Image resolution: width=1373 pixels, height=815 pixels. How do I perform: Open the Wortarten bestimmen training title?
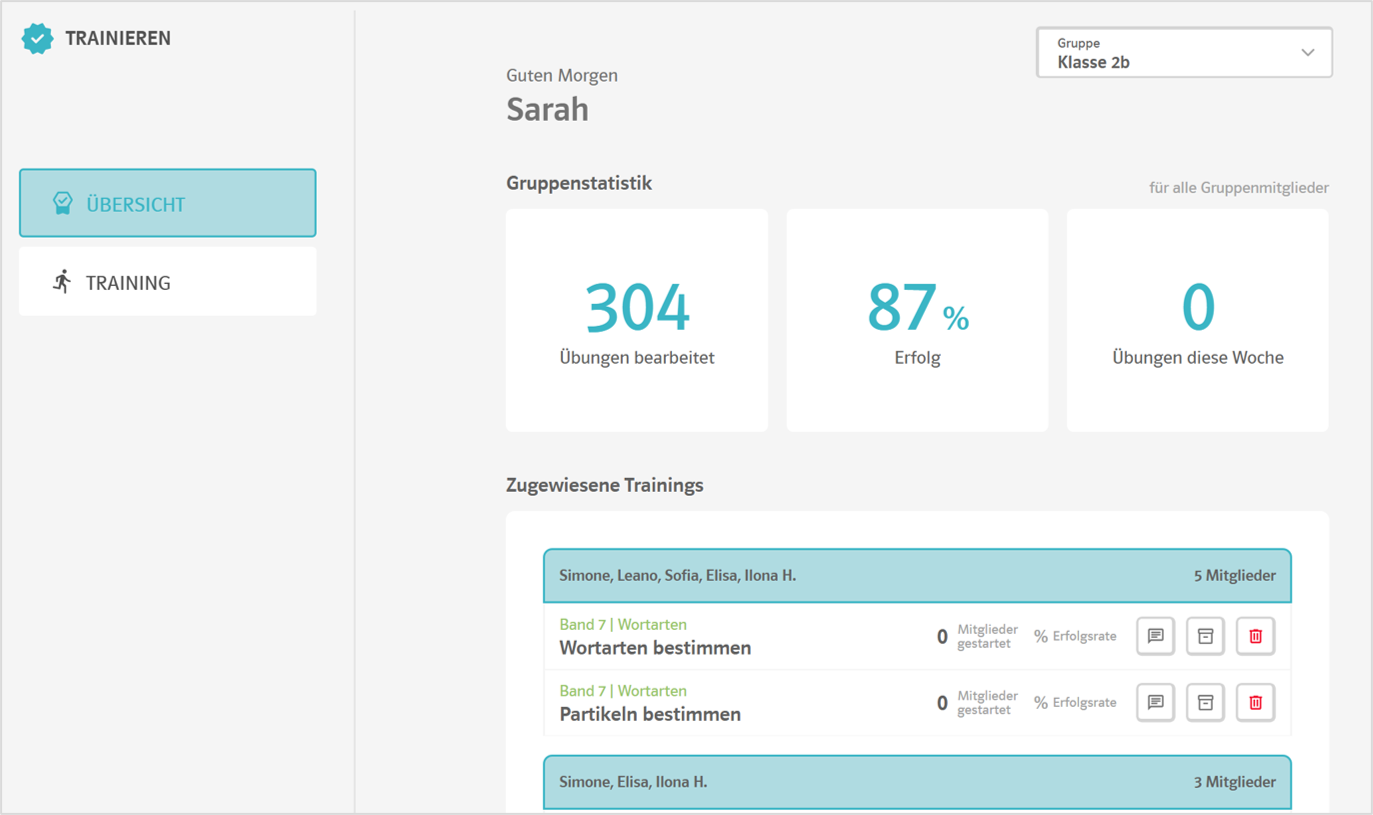tap(655, 648)
